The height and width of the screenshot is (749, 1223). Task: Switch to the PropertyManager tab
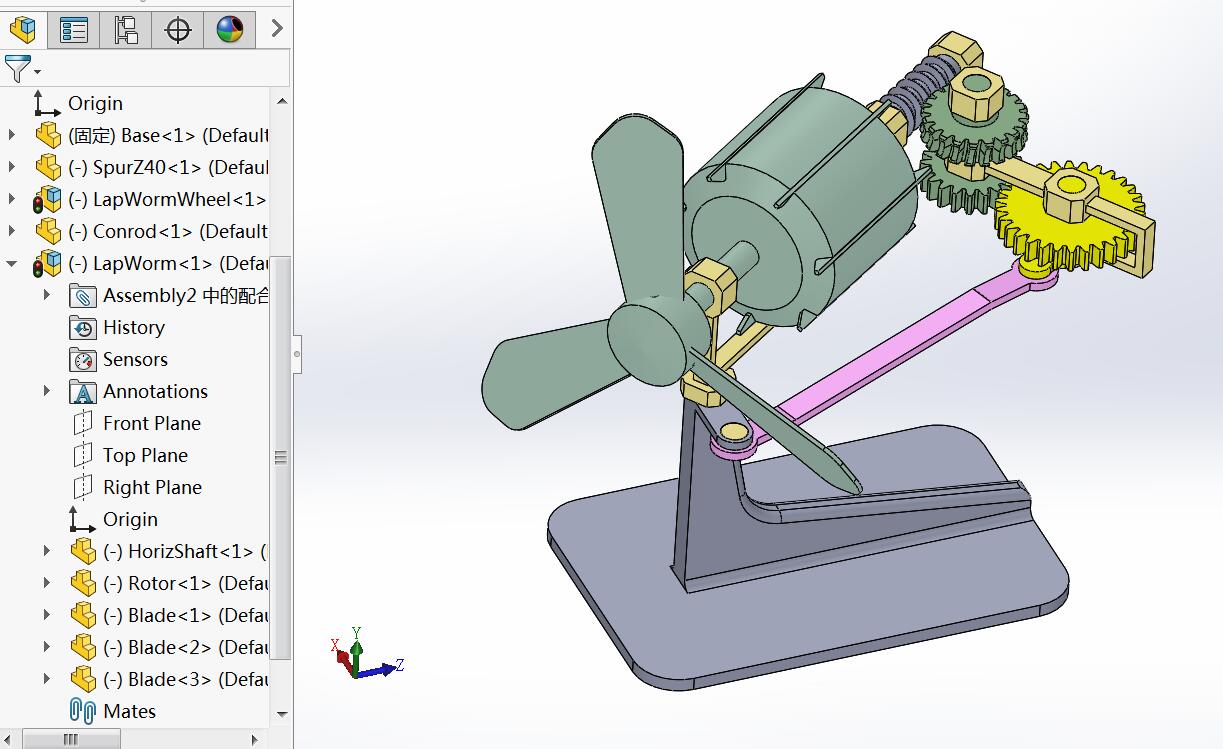pyautogui.click(x=74, y=30)
